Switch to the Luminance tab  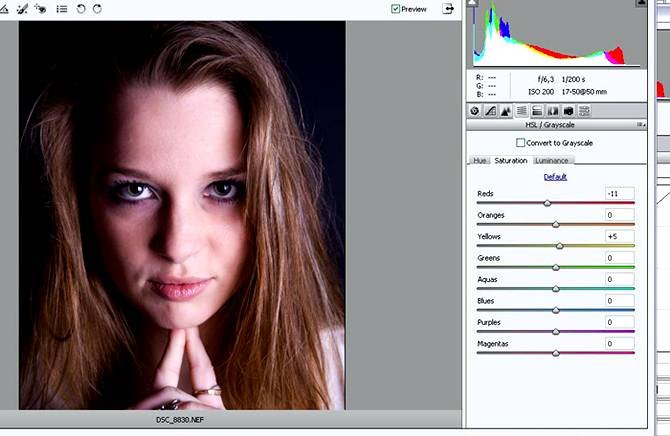point(552,160)
